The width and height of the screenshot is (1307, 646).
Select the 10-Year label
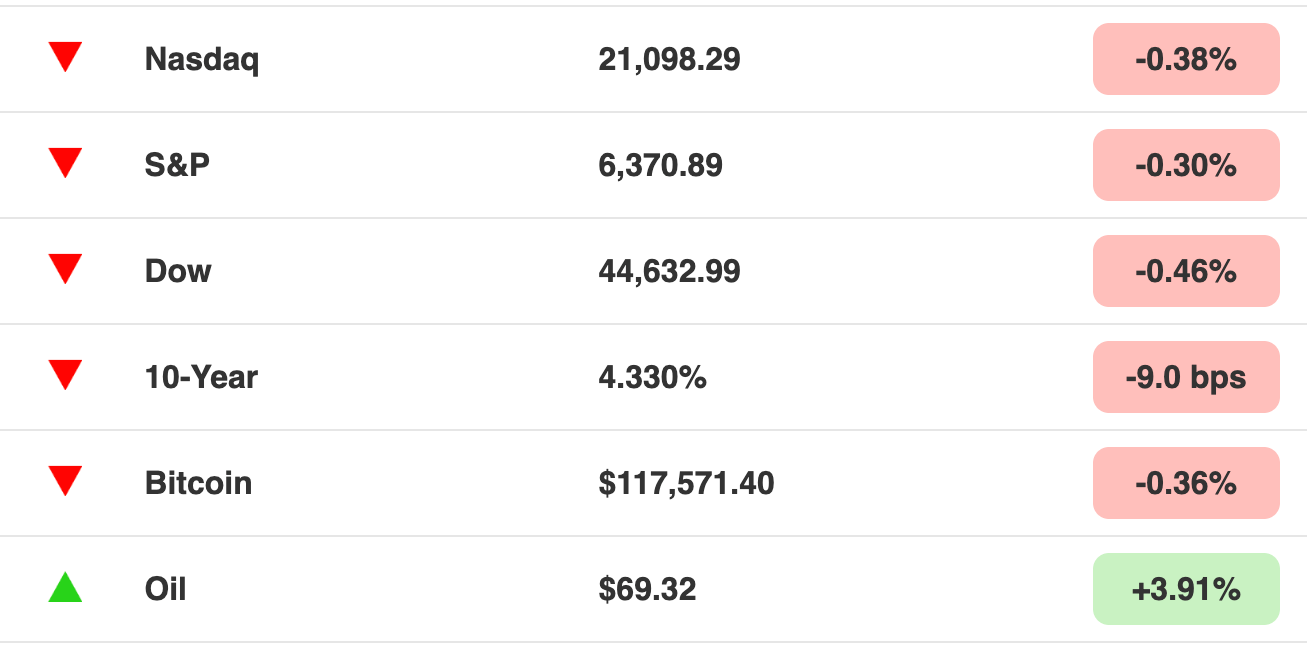(201, 377)
